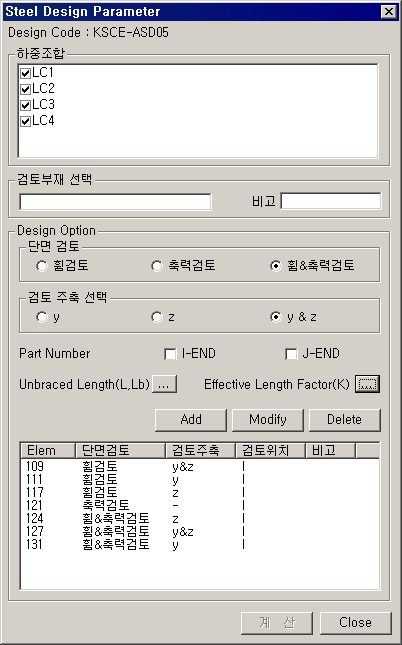The image size is (402, 645).
Task: Uncheck the LC3 load combination
Action: tap(26, 105)
